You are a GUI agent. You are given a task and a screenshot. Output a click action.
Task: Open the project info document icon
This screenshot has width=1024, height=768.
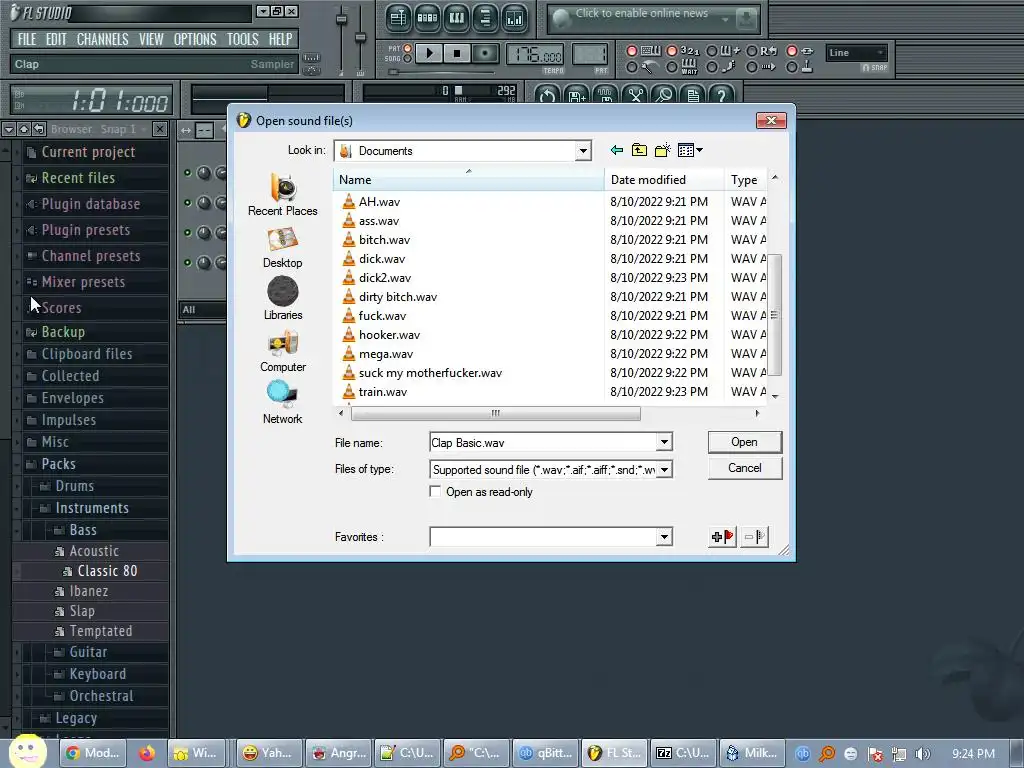[693, 95]
